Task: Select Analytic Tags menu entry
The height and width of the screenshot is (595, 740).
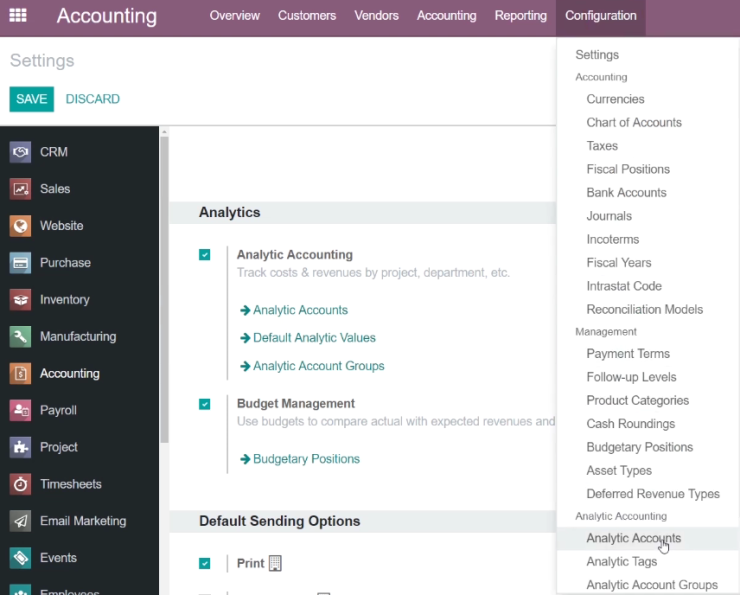Action: click(622, 561)
